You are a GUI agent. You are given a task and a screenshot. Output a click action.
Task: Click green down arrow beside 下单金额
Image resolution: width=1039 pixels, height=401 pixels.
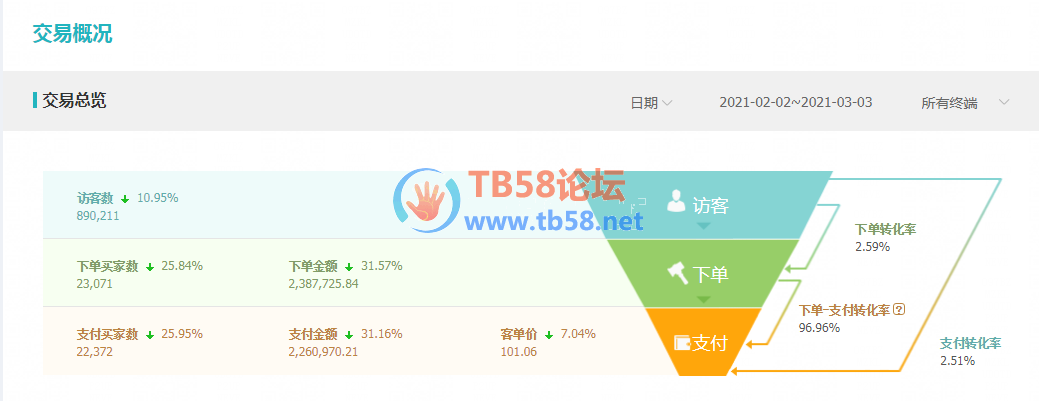tap(349, 267)
